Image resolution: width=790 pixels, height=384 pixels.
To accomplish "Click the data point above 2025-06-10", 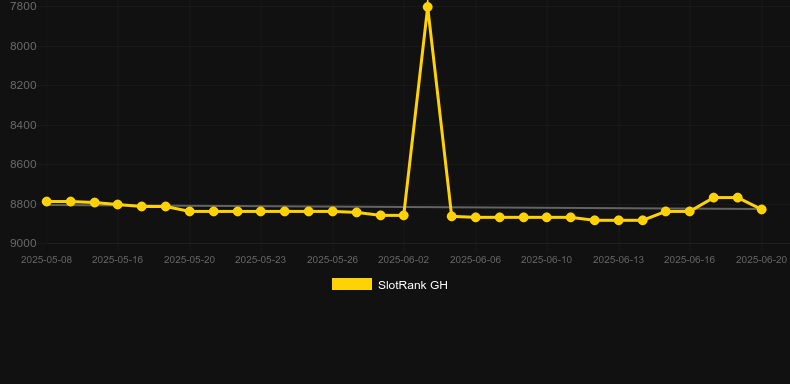I will click(x=547, y=217).
